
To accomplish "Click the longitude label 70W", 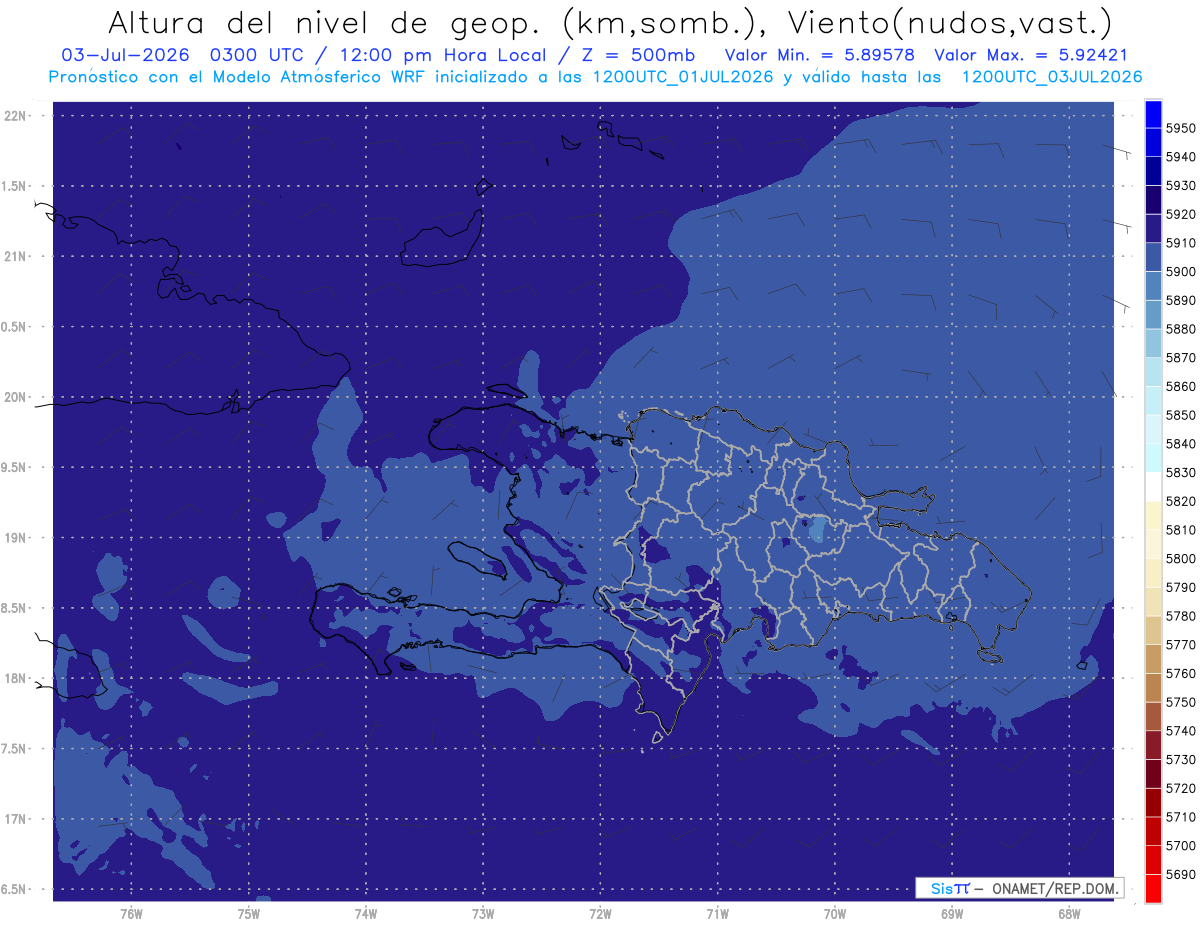I will [x=835, y=914].
